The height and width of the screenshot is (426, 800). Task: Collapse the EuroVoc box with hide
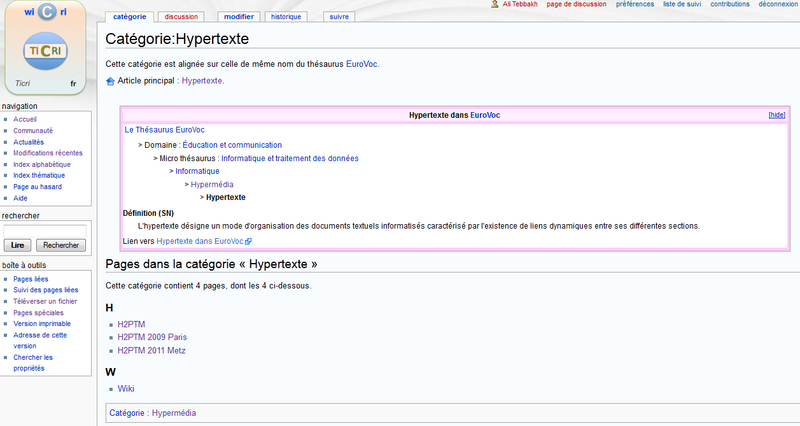pyautogui.click(x=777, y=115)
